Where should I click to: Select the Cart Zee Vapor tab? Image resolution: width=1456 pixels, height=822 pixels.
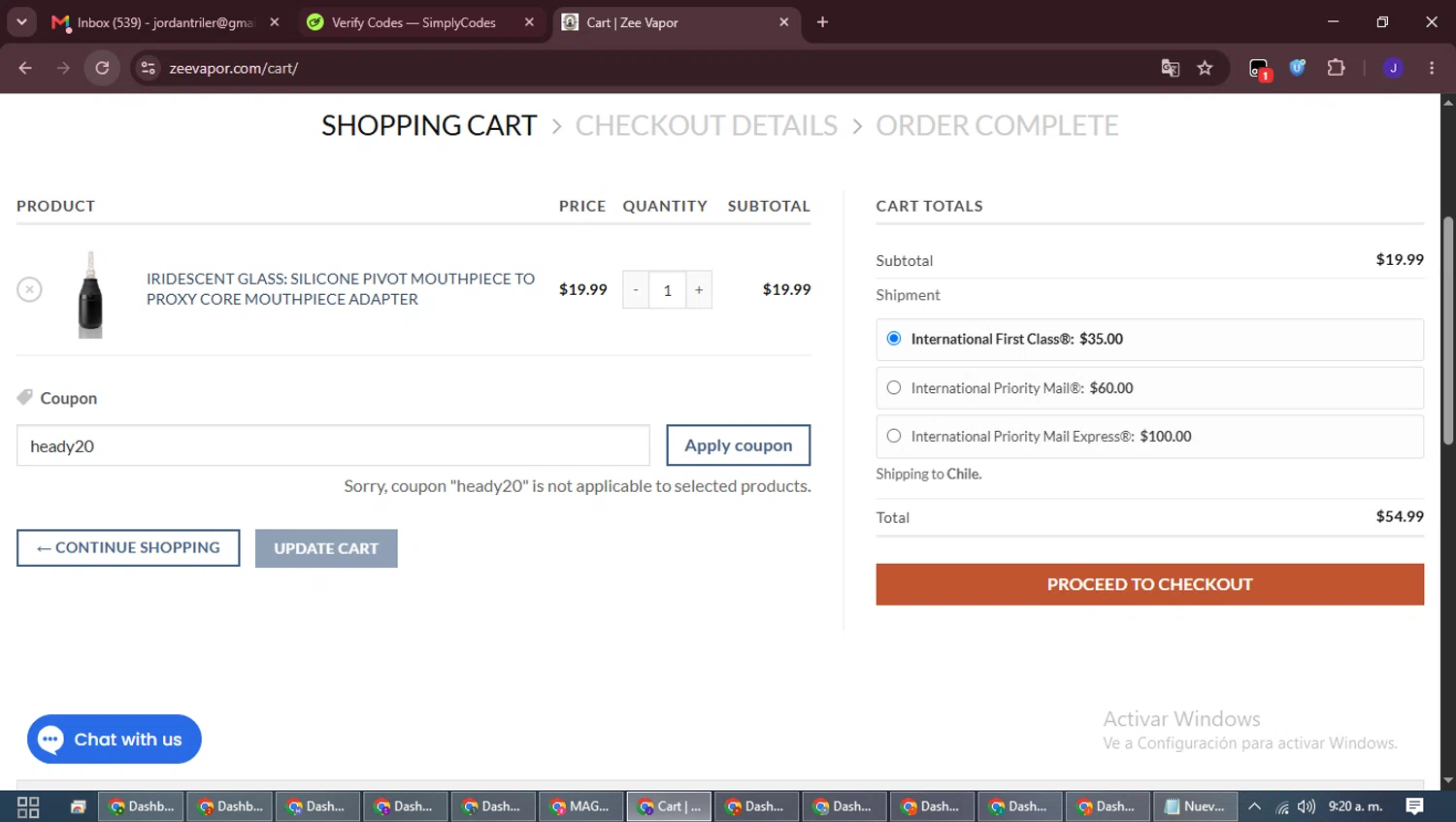click(x=670, y=22)
